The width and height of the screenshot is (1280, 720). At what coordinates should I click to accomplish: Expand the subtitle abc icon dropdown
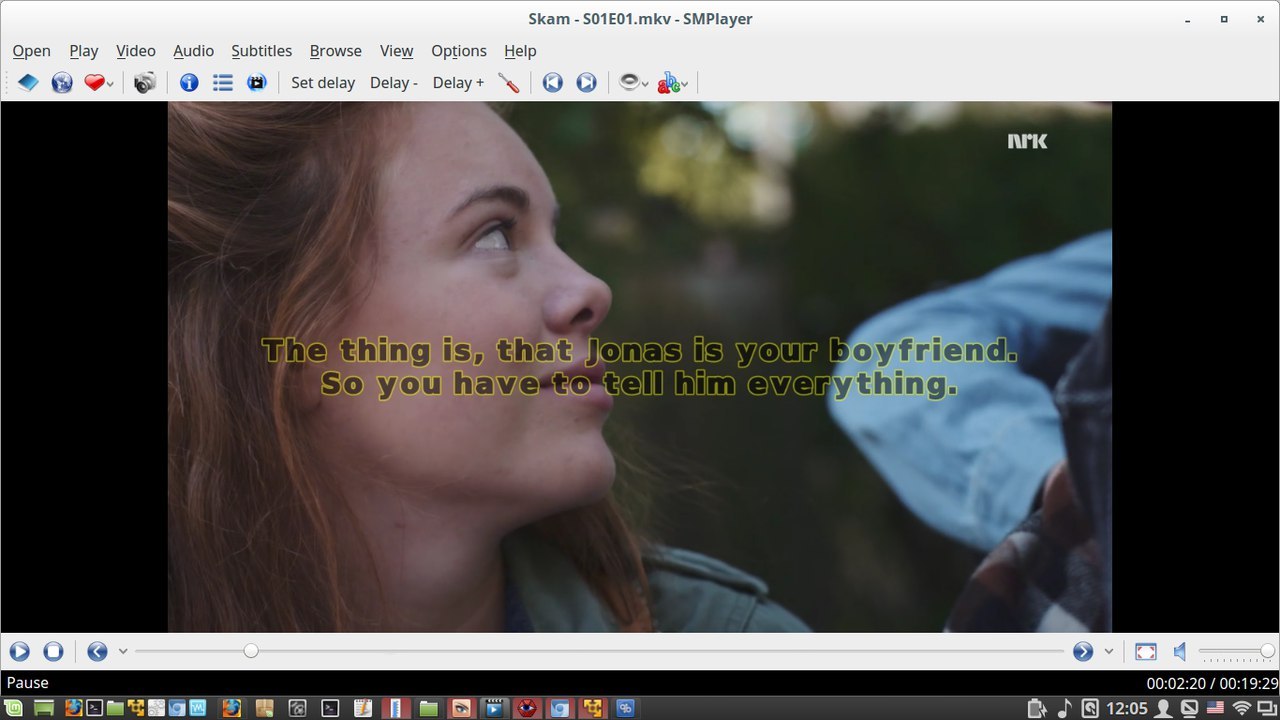click(685, 84)
